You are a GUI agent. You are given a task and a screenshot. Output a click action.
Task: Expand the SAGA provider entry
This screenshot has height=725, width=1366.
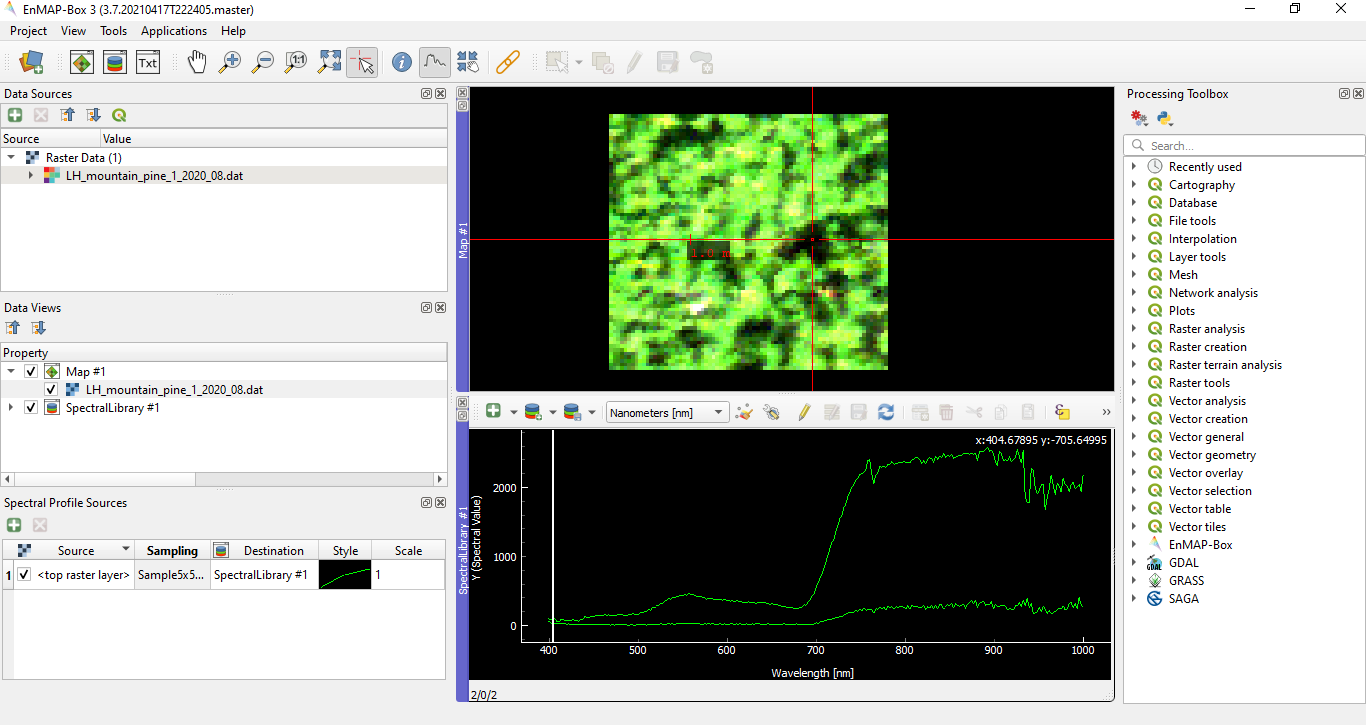(x=1133, y=598)
